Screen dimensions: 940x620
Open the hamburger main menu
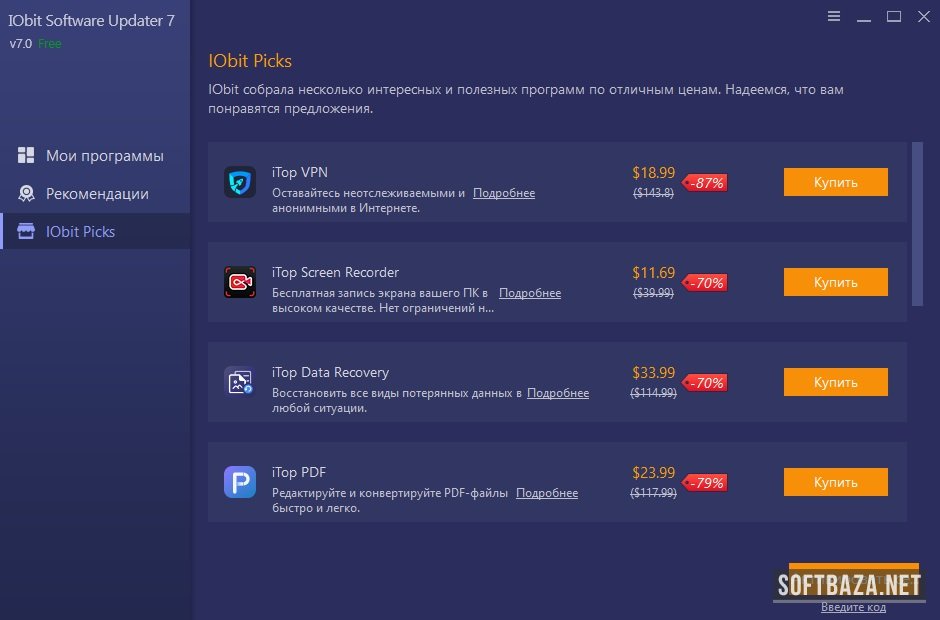coord(834,16)
